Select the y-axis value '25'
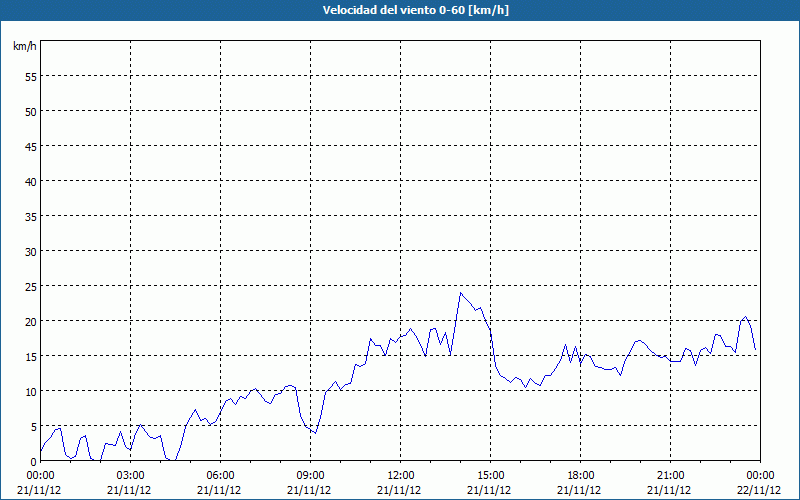Screen dimensions: 800x500 (31, 286)
